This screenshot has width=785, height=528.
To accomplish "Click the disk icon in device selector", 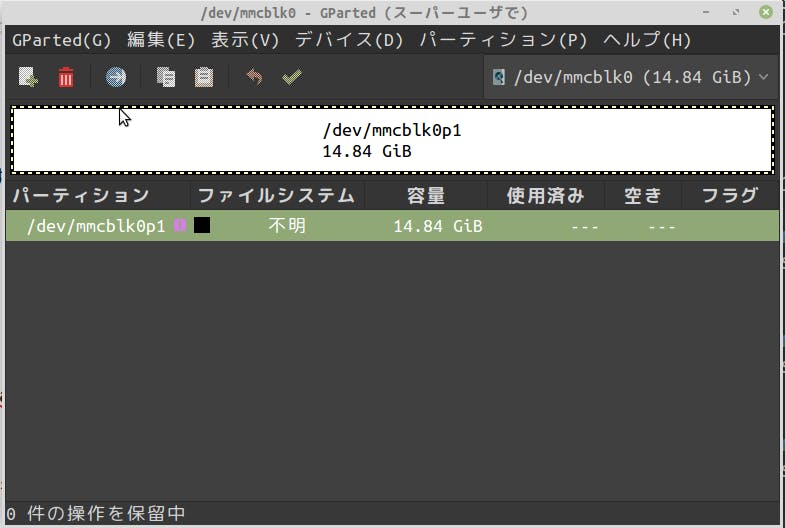I will click(499, 78).
